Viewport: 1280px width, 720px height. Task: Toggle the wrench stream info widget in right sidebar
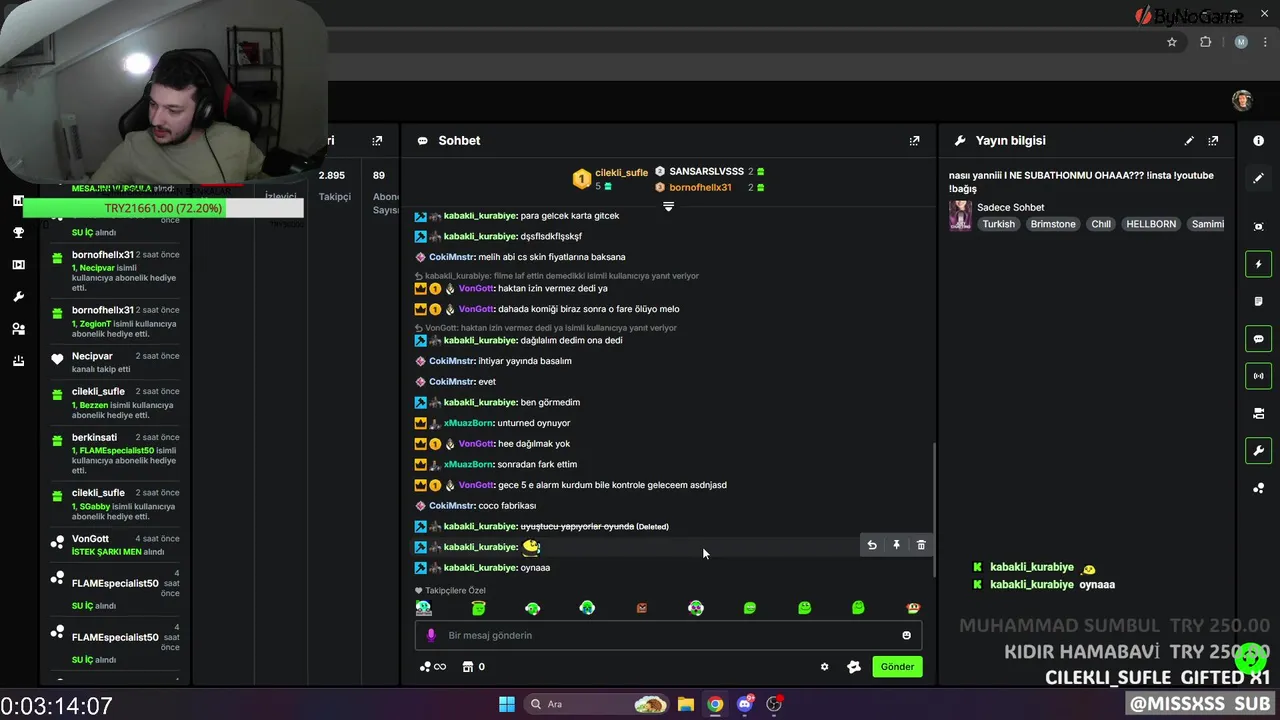(1258, 451)
